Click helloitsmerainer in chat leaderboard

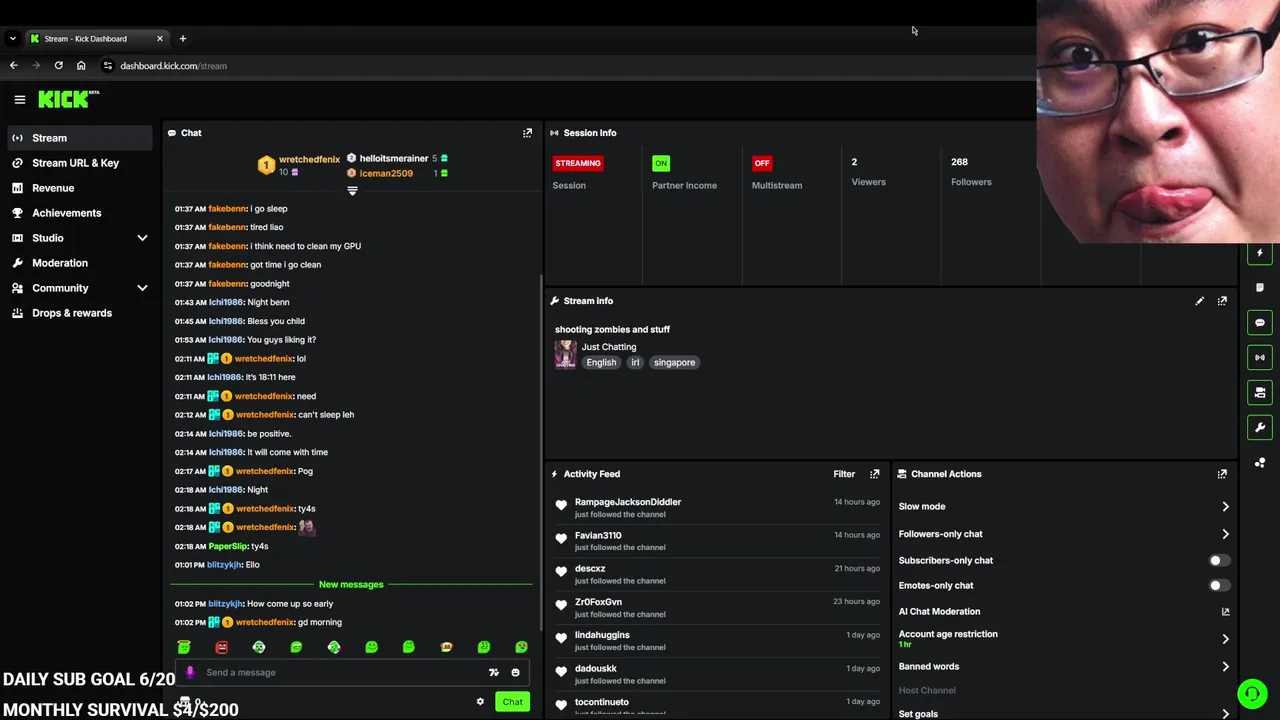[x=394, y=158]
